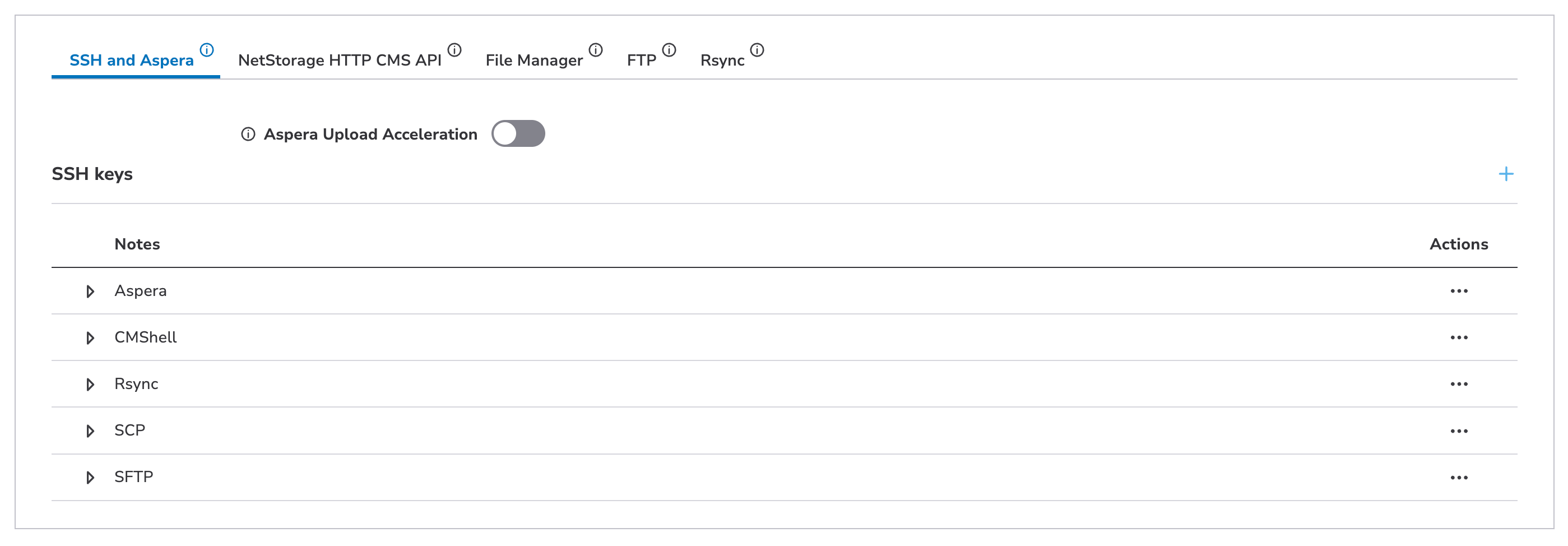
Task: Click the info icon beside NetStorage HTTP CMS API
Action: click(x=454, y=50)
